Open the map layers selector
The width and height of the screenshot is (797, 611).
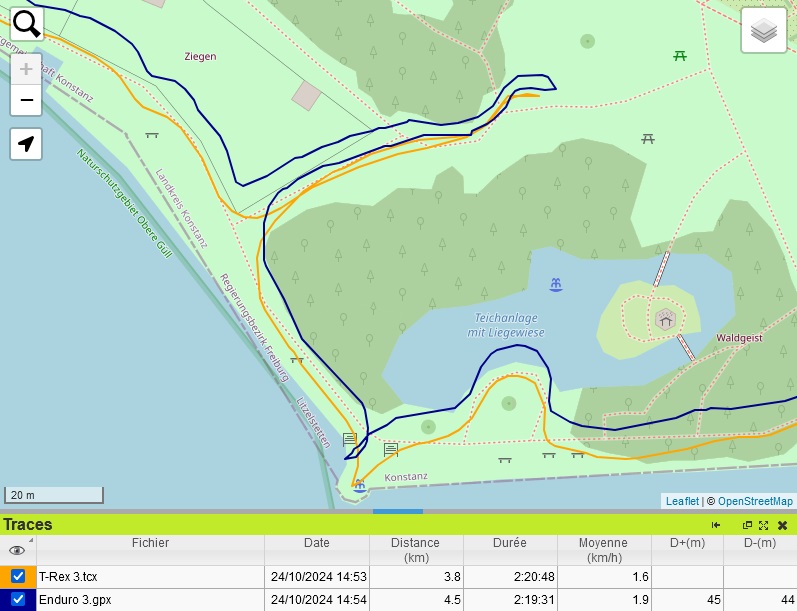pyautogui.click(x=764, y=31)
